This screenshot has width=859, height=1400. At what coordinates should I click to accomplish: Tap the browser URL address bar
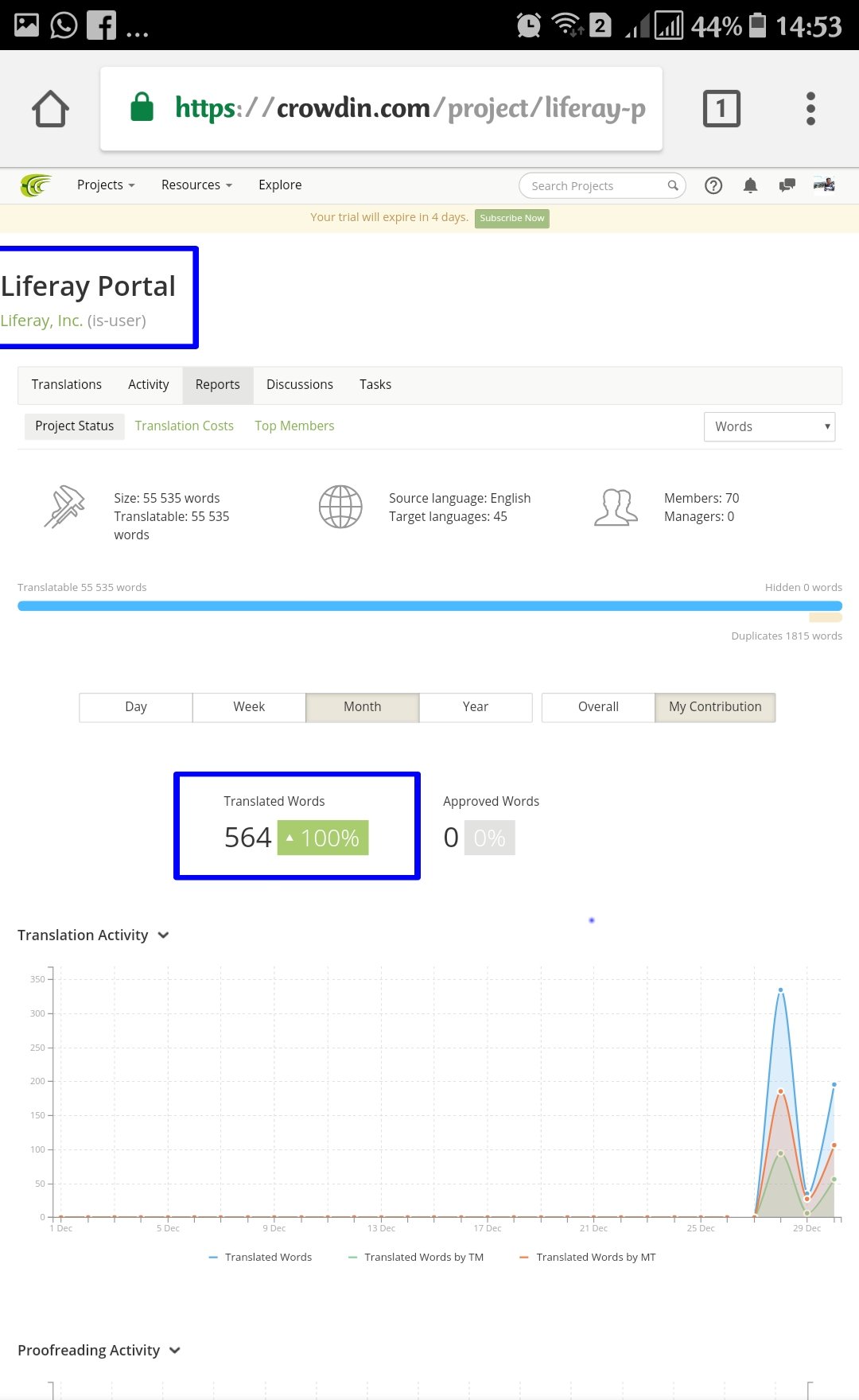point(381,108)
